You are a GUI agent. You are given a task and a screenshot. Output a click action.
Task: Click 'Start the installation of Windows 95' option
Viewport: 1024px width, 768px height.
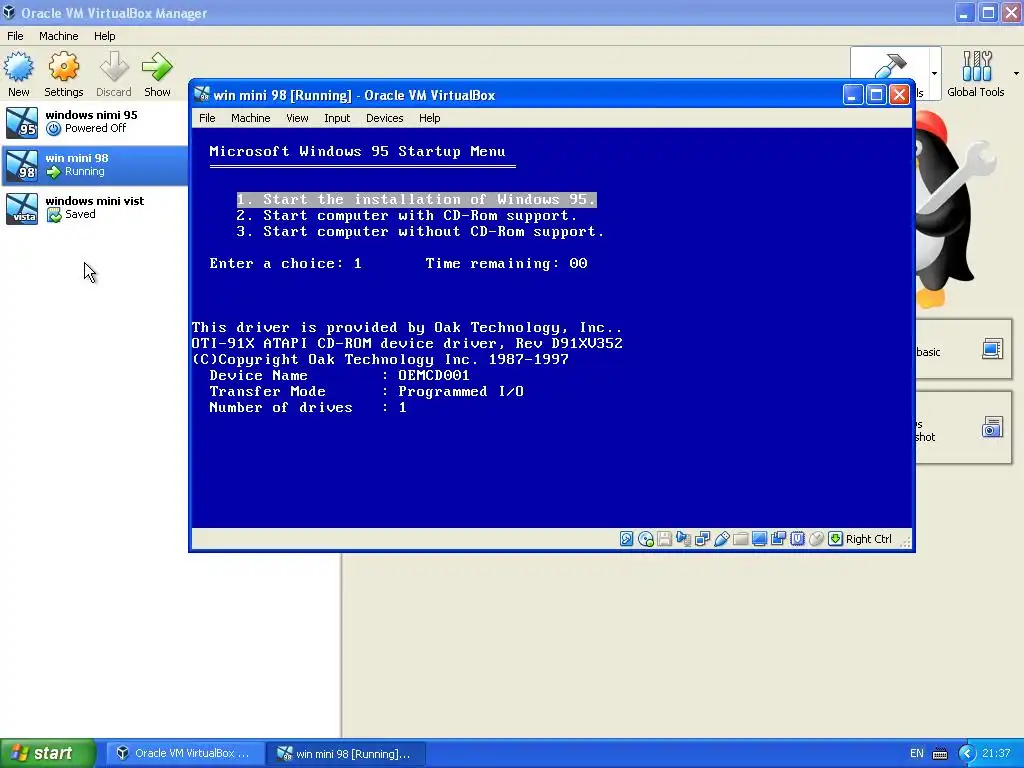pyautogui.click(x=416, y=199)
